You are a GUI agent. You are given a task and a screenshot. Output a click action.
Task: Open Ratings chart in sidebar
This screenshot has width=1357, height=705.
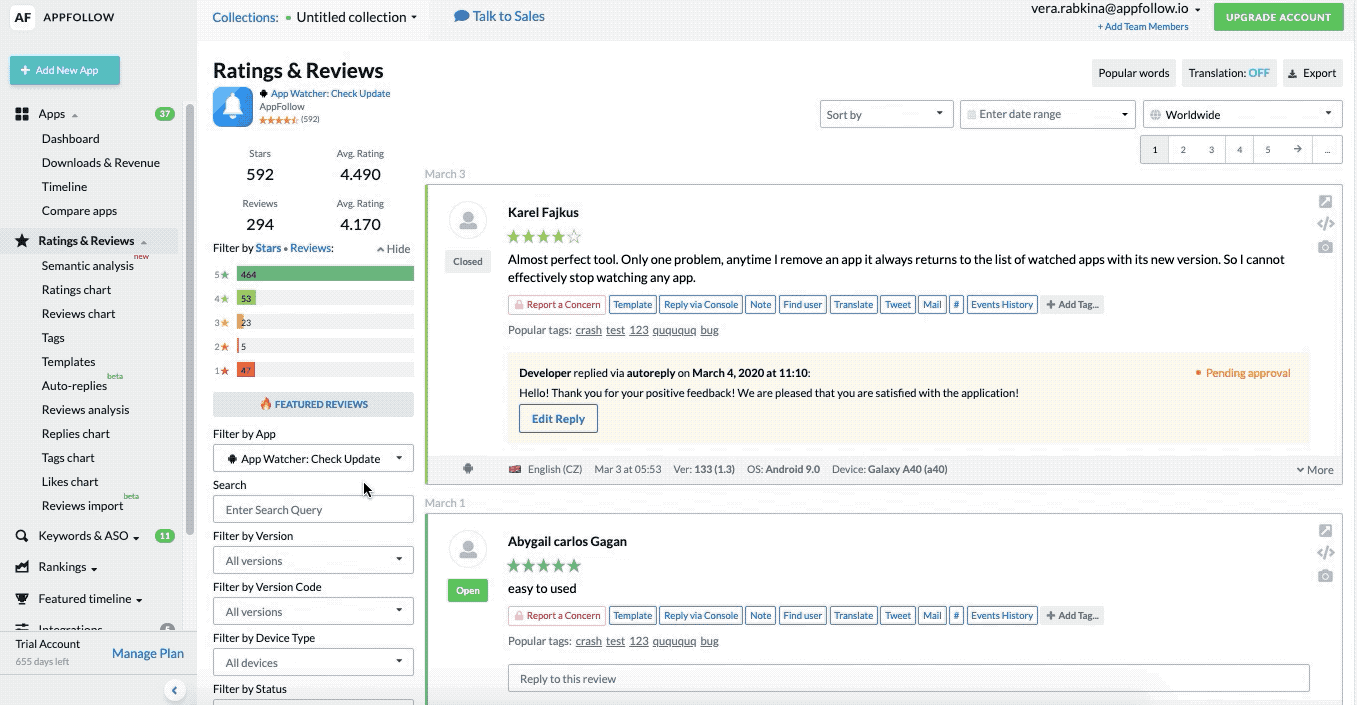click(76, 290)
